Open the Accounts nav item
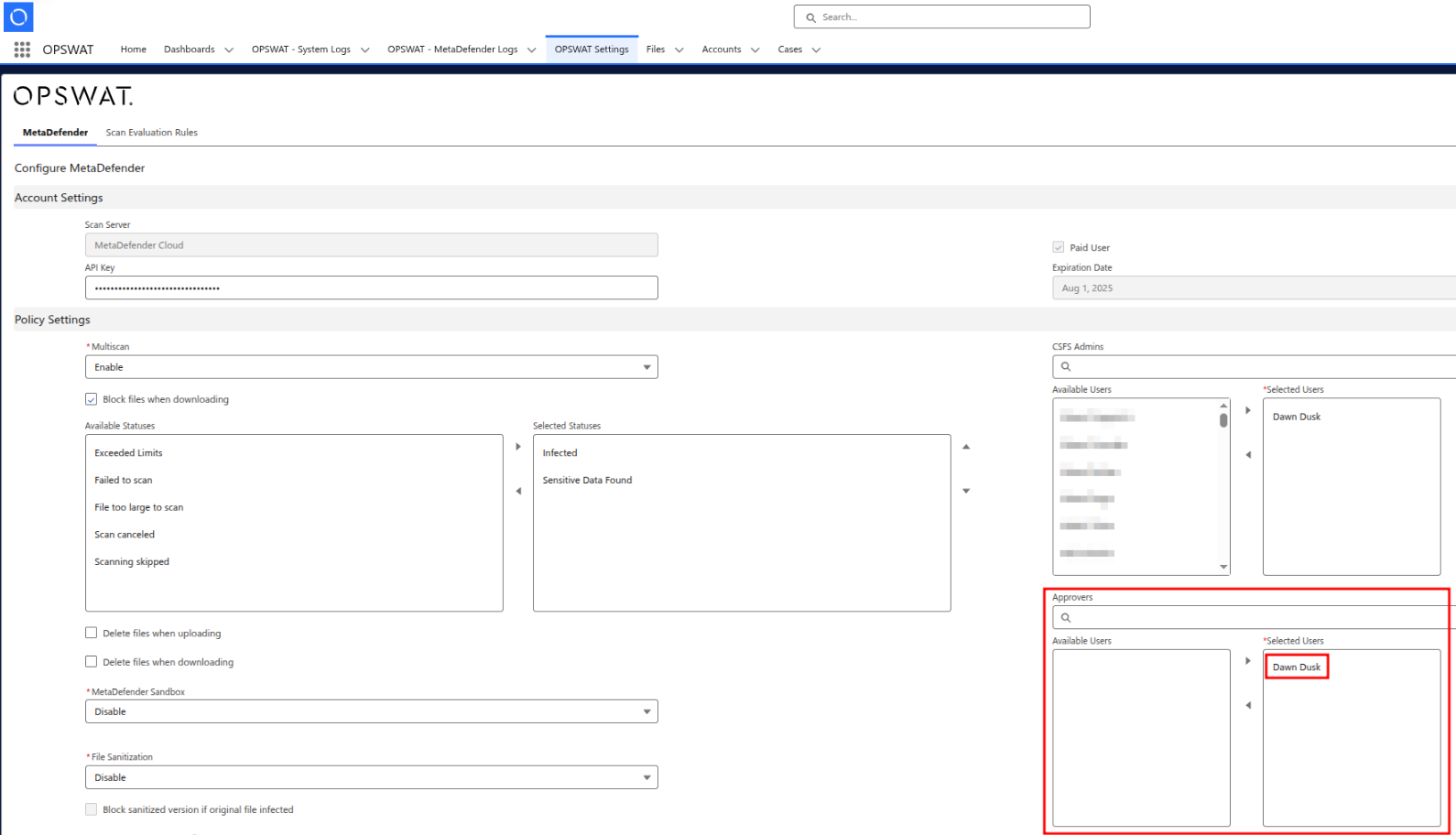This screenshot has height=835, width=1456. coord(721,49)
